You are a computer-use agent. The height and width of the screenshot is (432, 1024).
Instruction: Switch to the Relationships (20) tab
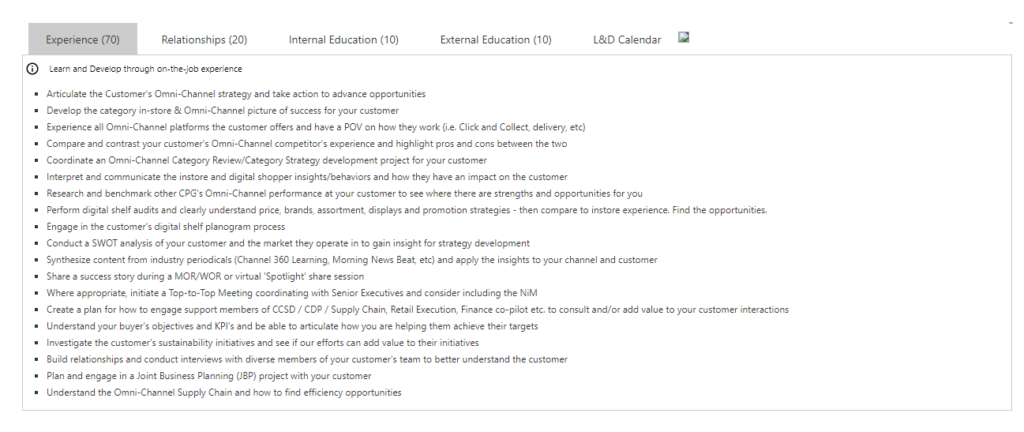coord(204,39)
